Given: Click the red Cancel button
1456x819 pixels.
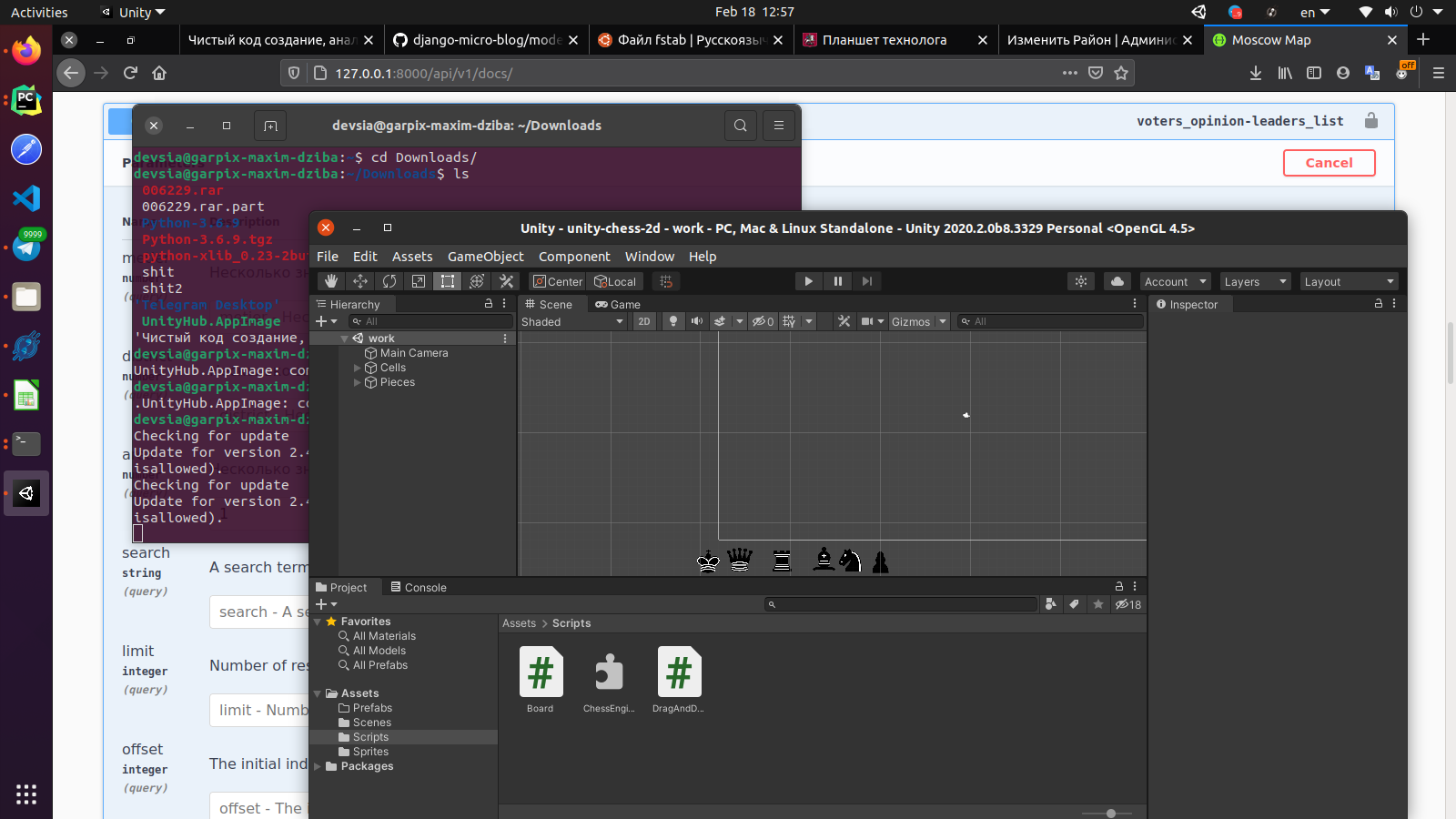Looking at the screenshot, I should tap(1329, 163).
